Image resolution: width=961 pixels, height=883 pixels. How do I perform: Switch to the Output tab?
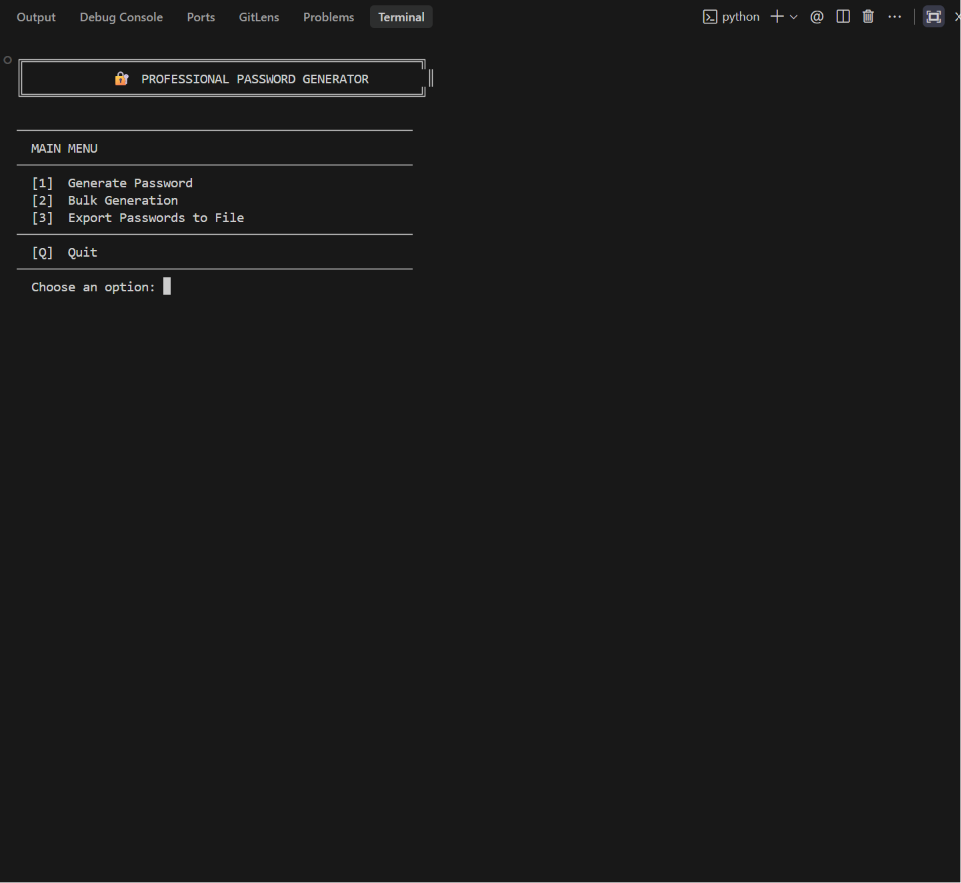click(36, 17)
